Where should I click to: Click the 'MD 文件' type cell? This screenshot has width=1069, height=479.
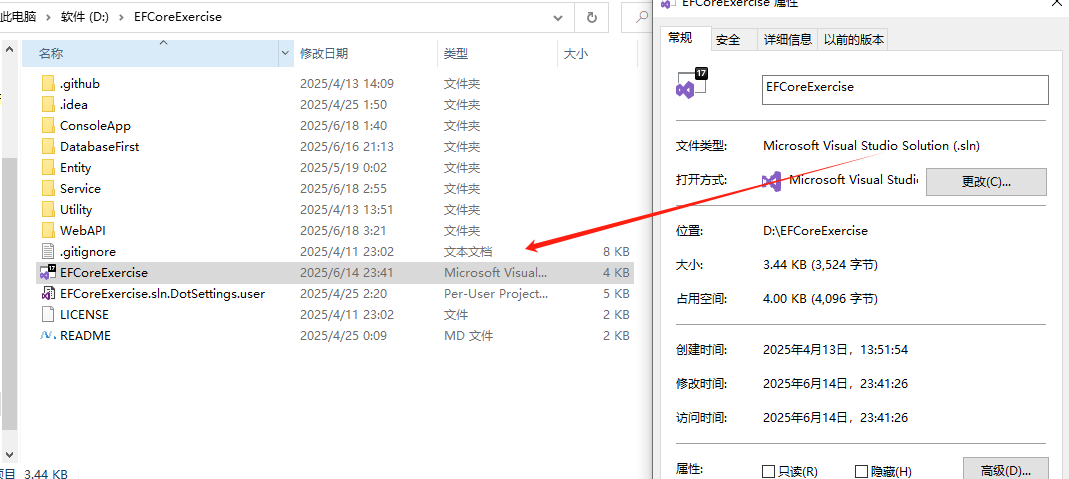point(468,335)
